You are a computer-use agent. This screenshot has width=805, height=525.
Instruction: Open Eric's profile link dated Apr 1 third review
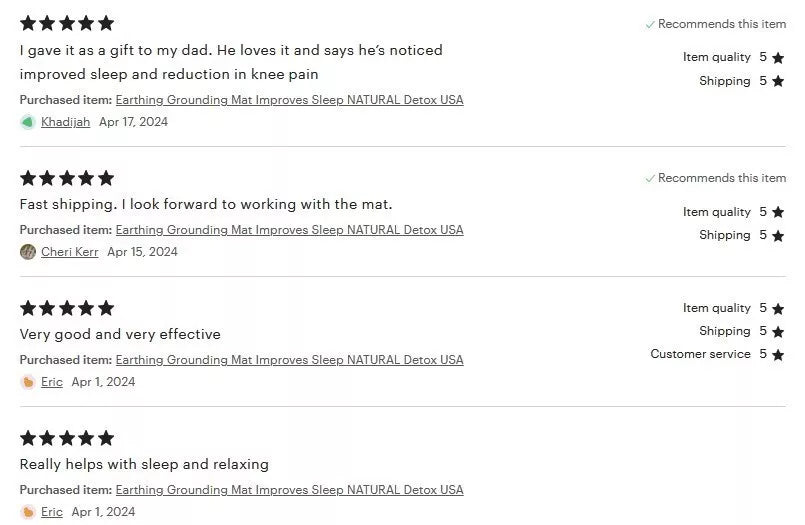point(52,382)
